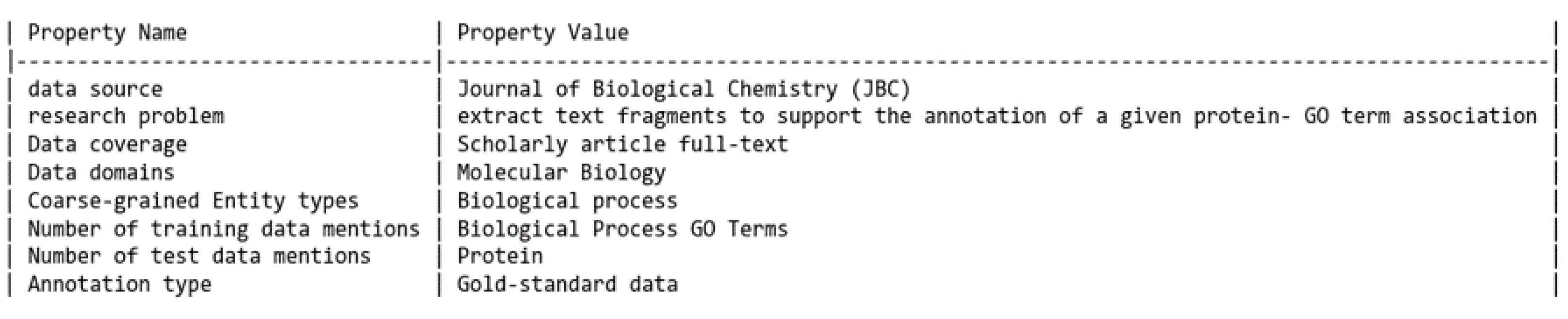
Task: Click the 'Gold-standard data' value
Action: point(567,284)
